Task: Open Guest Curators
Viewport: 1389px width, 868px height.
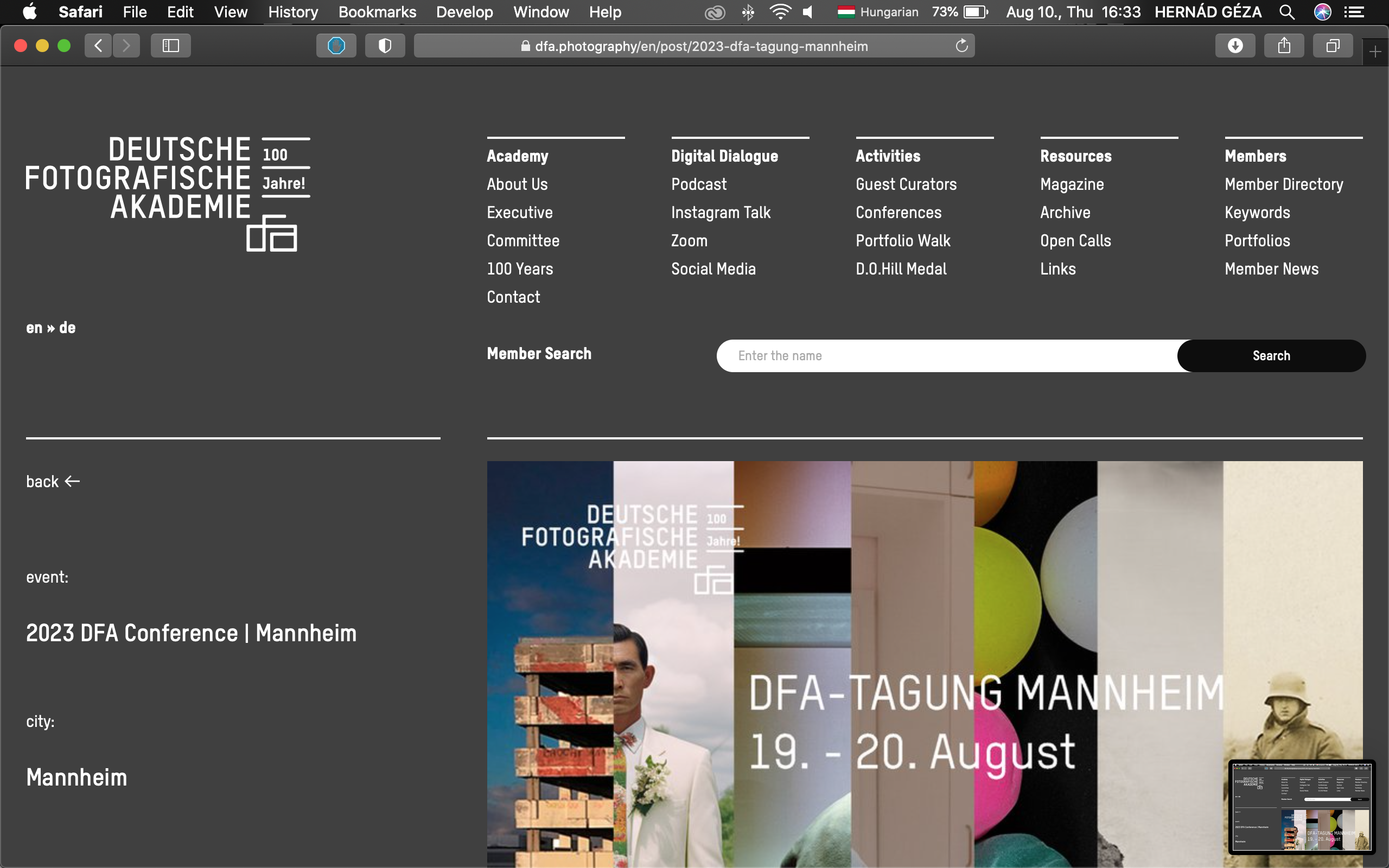Action: (906, 184)
